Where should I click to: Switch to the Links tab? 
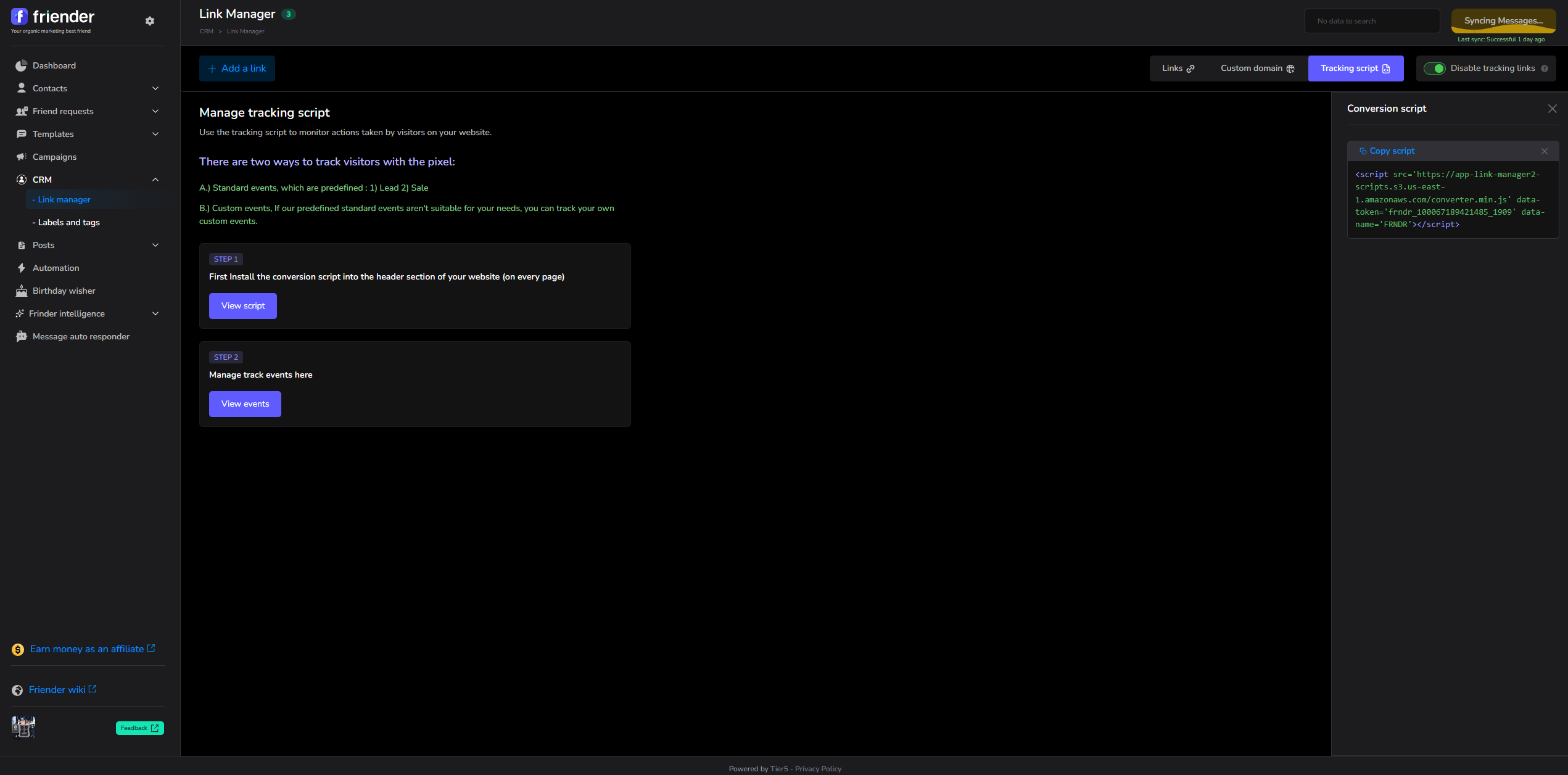coord(1178,68)
